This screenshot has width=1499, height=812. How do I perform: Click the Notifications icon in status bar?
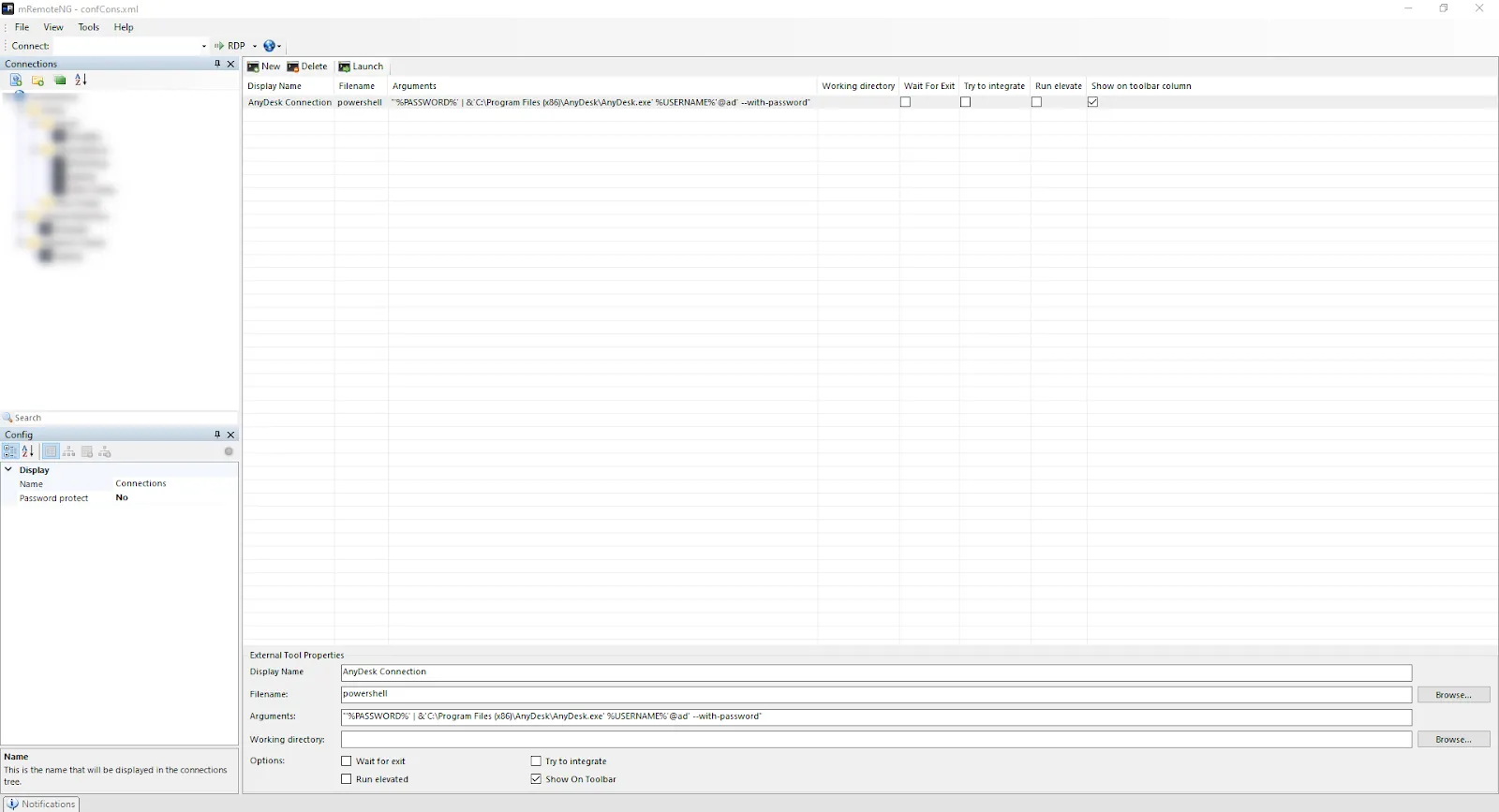(12, 805)
